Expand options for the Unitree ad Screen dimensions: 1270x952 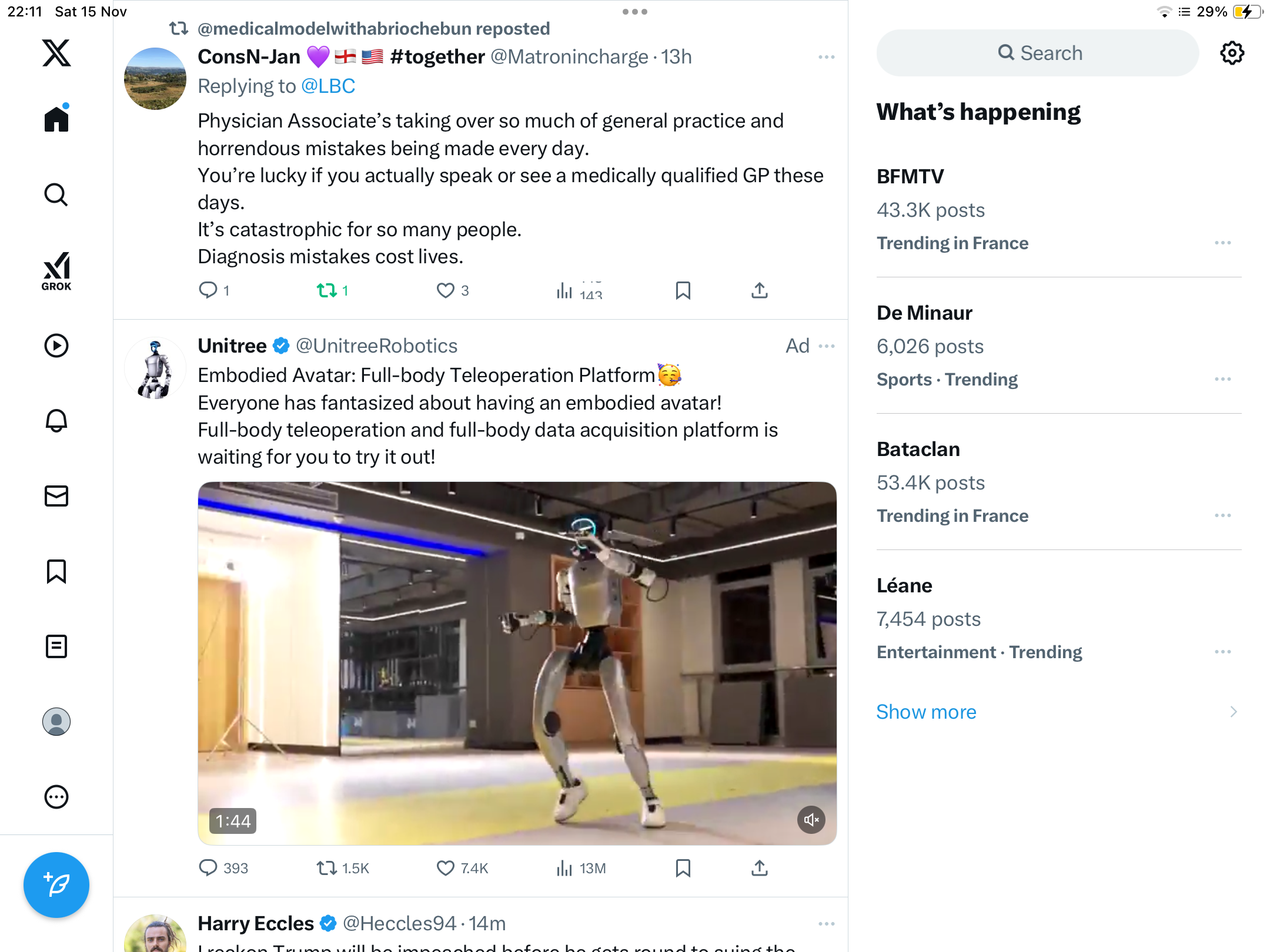click(826, 346)
